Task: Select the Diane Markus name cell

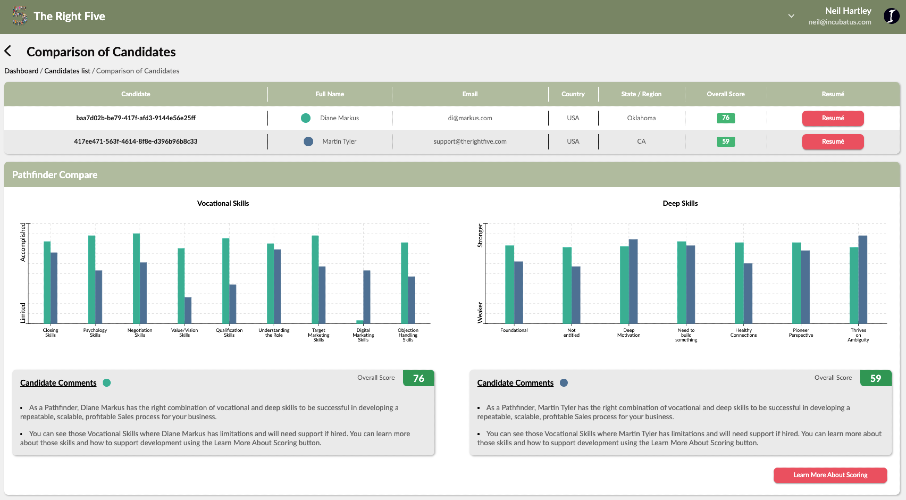Action: tap(340, 118)
